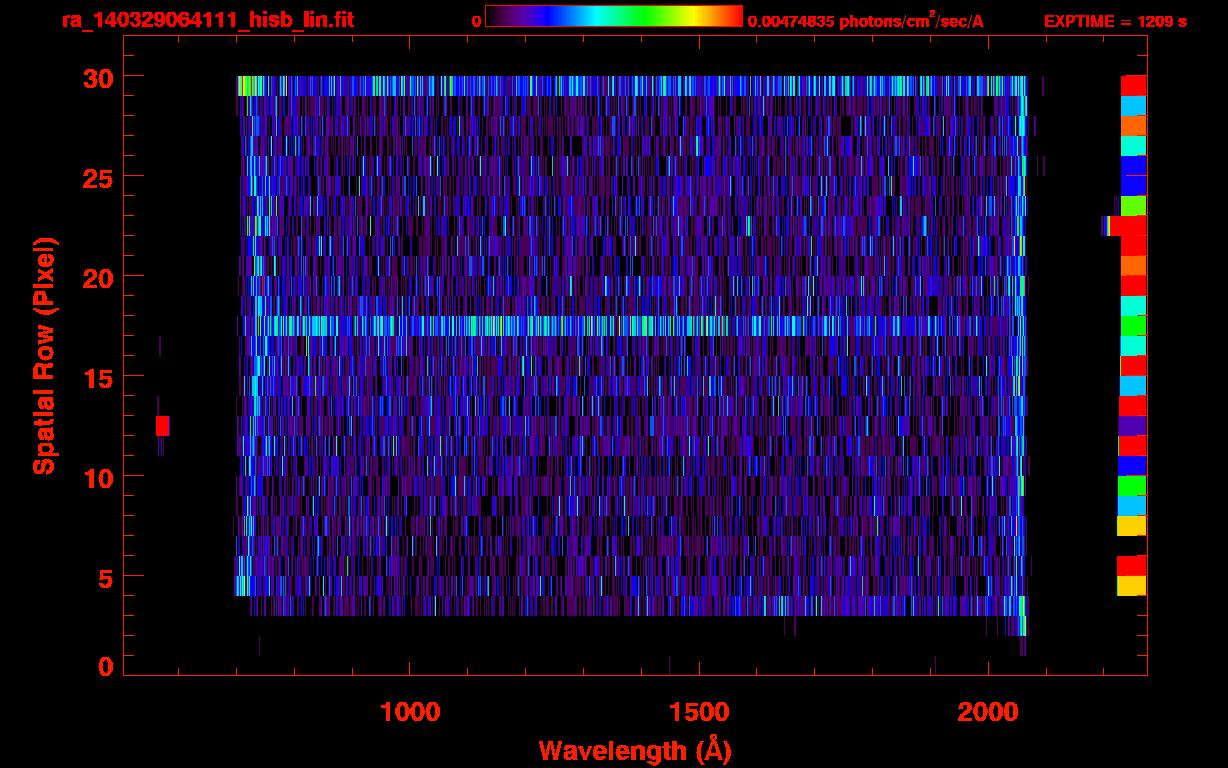Click the file name ra_140329064111_hisb_lin.fit title
The height and width of the screenshot is (768, 1228).
pos(207,20)
